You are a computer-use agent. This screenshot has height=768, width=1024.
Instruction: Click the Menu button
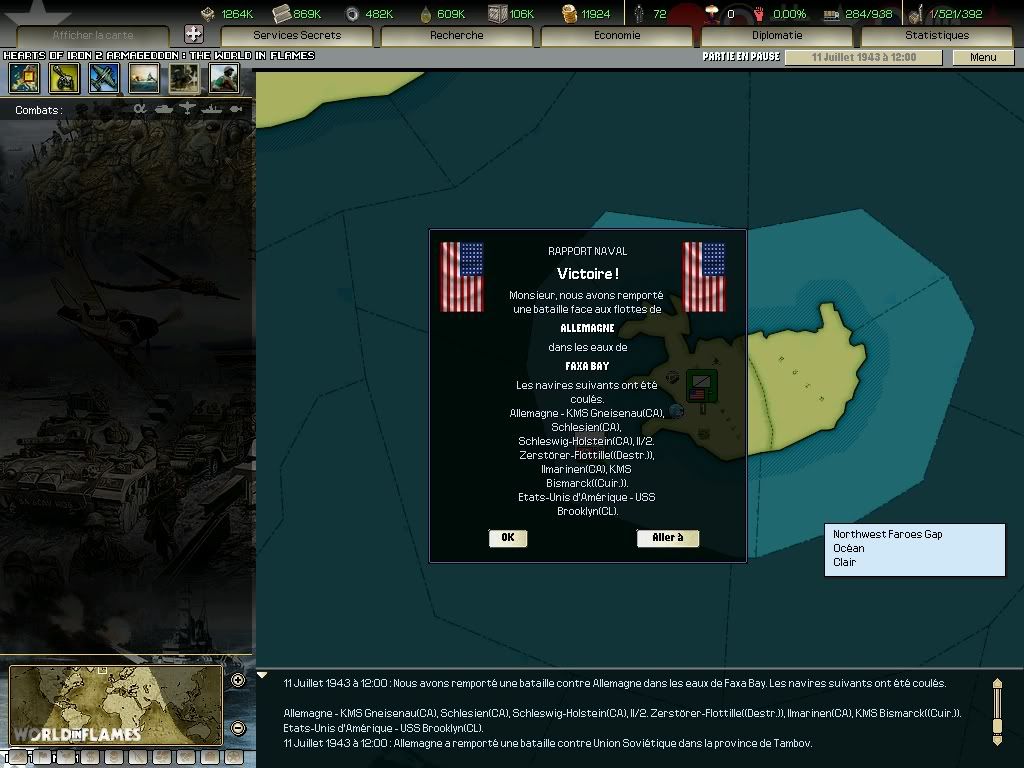(983, 57)
